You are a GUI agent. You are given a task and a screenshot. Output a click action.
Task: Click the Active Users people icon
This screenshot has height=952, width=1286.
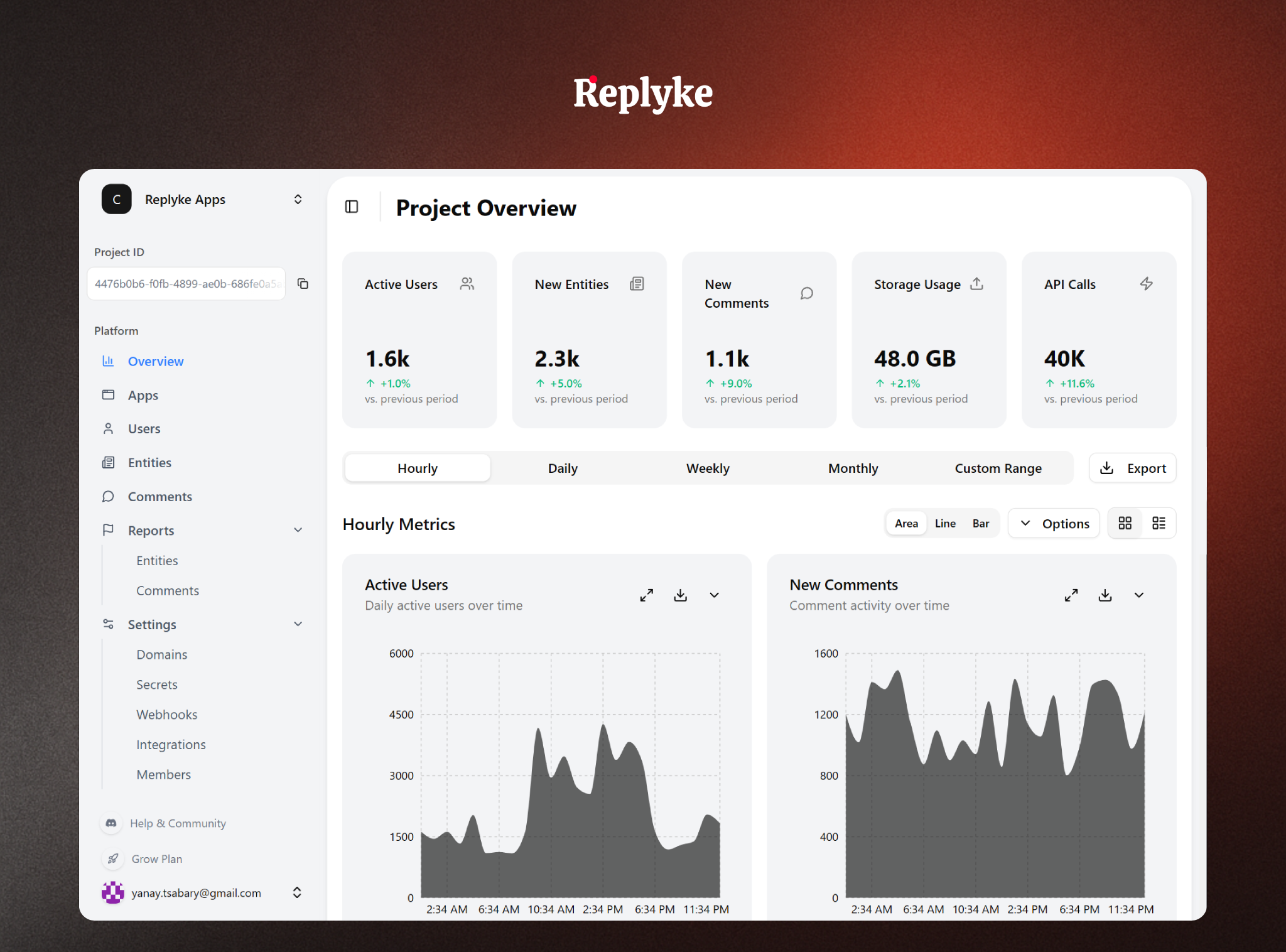pyautogui.click(x=467, y=284)
